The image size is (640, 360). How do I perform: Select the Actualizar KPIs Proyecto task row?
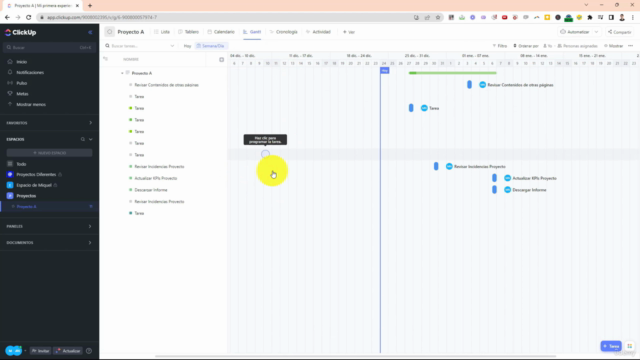156,178
